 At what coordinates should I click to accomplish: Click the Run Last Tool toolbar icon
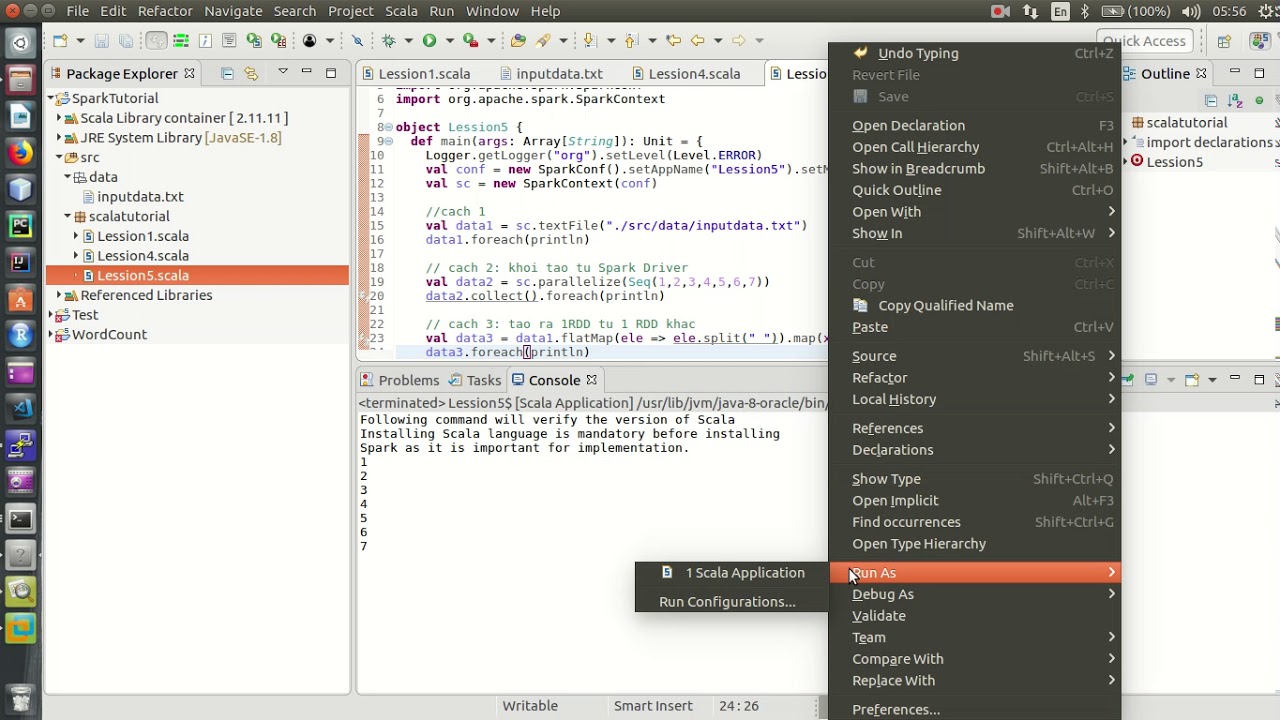tap(469, 41)
